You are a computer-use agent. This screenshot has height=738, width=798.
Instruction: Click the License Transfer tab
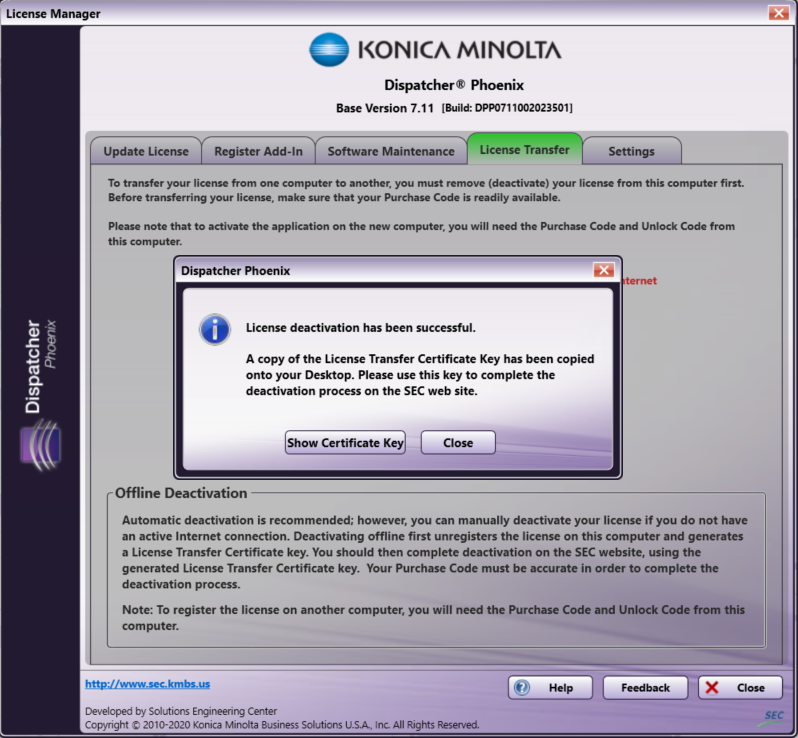pos(525,149)
